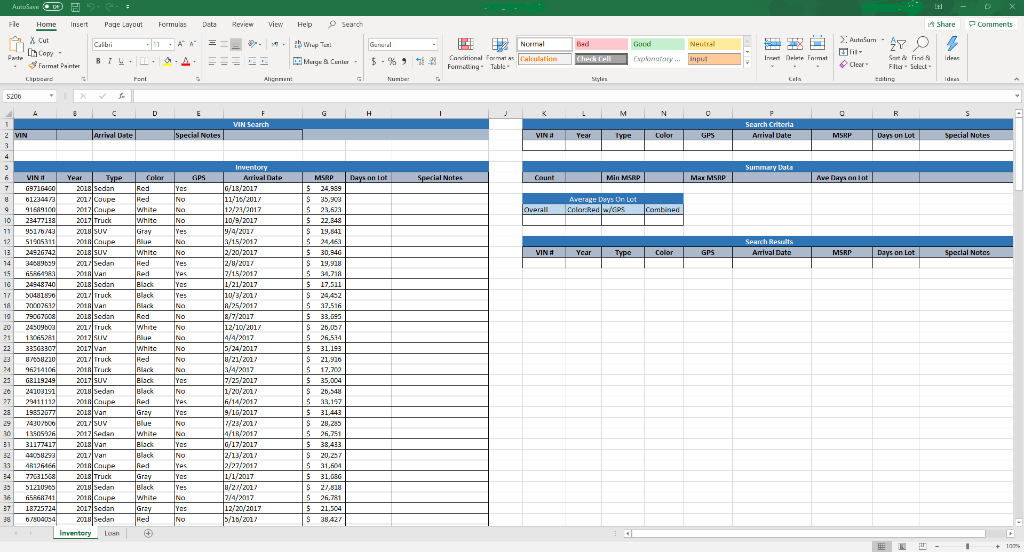Switch to the Formulas tab

[x=172, y=24]
